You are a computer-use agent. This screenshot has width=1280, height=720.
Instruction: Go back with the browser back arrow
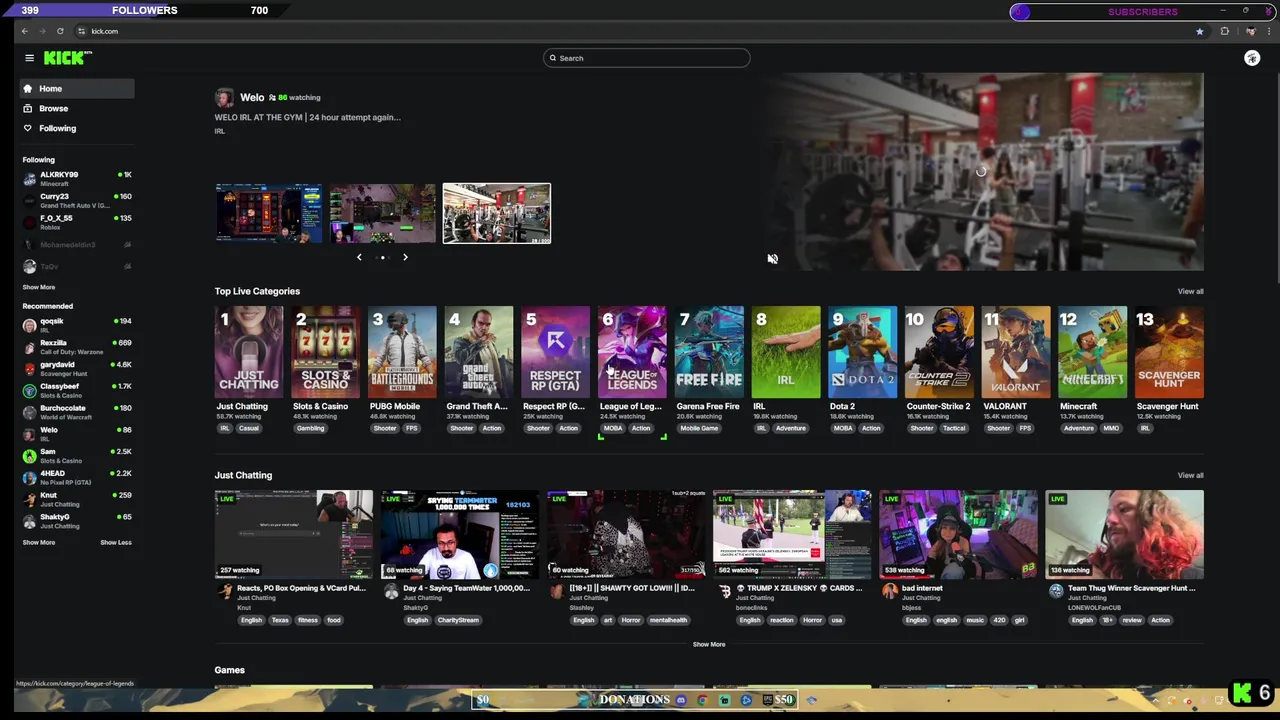pyautogui.click(x=25, y=31)
